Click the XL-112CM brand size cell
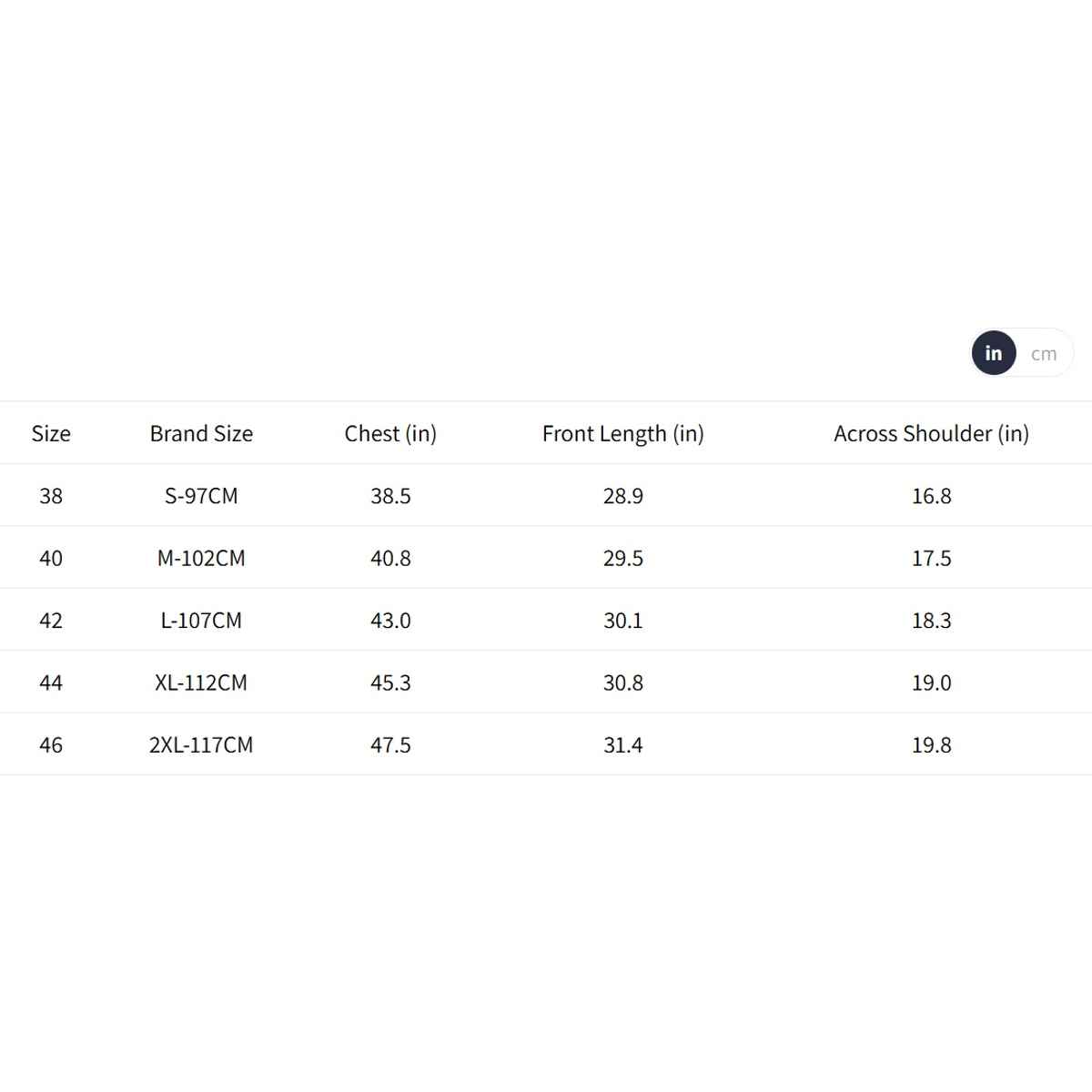This screenshot has width=1092, height=1092. (x=201, y=682)
